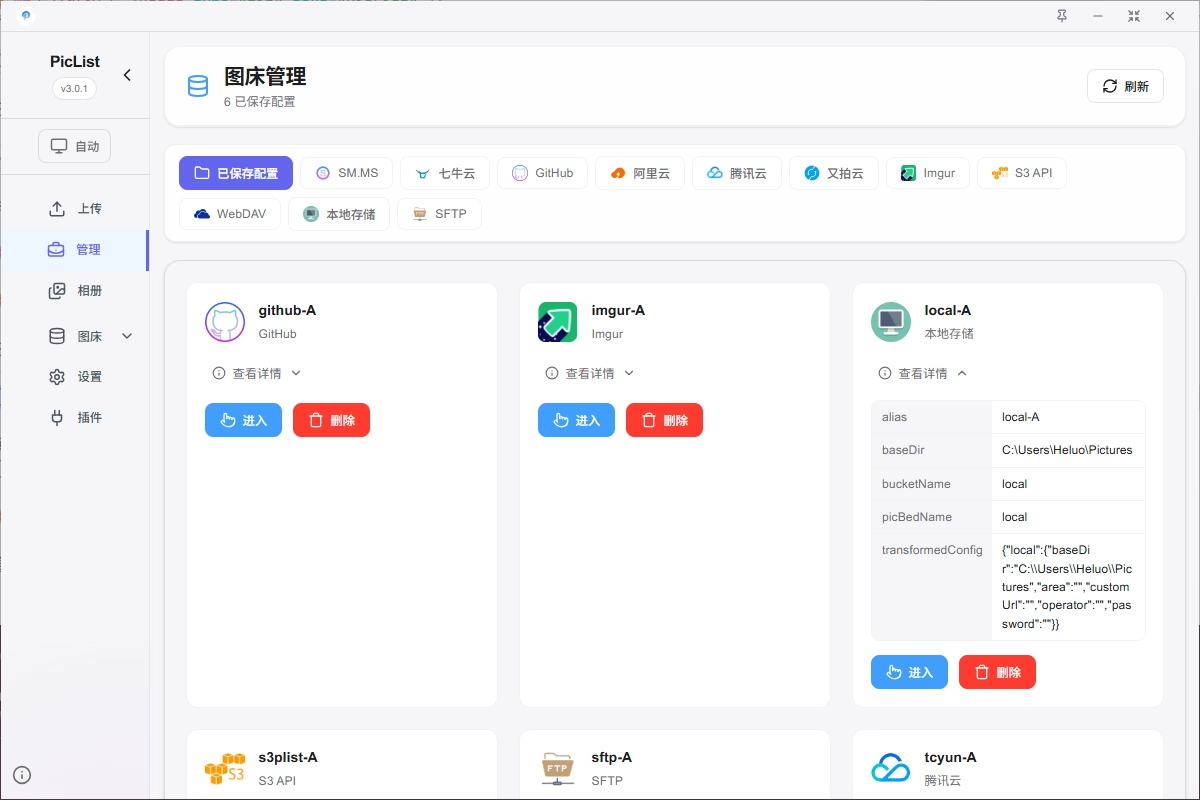
Task: Switch to the WebDAV tab
Action: tap(230, 214)
